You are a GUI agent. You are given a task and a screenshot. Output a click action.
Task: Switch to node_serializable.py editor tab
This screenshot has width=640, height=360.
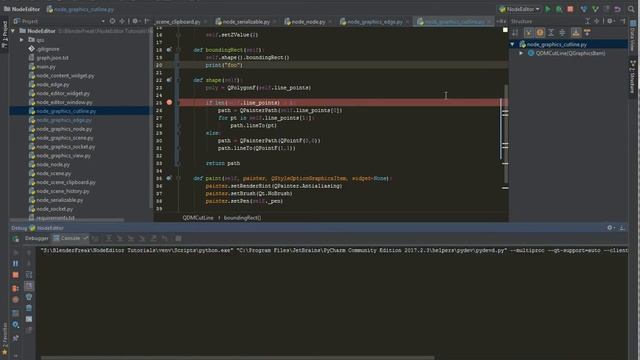[245, 22]
